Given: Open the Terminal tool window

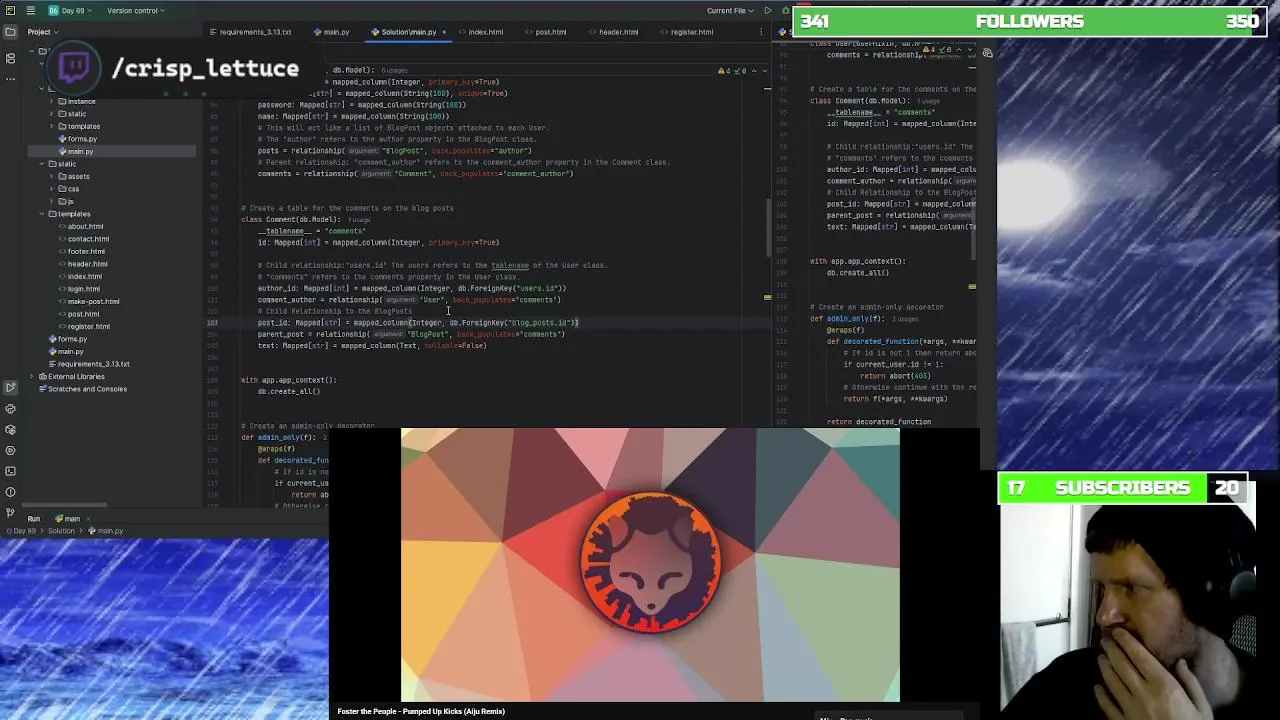Looking at the screenshot, I should point(10,471).
